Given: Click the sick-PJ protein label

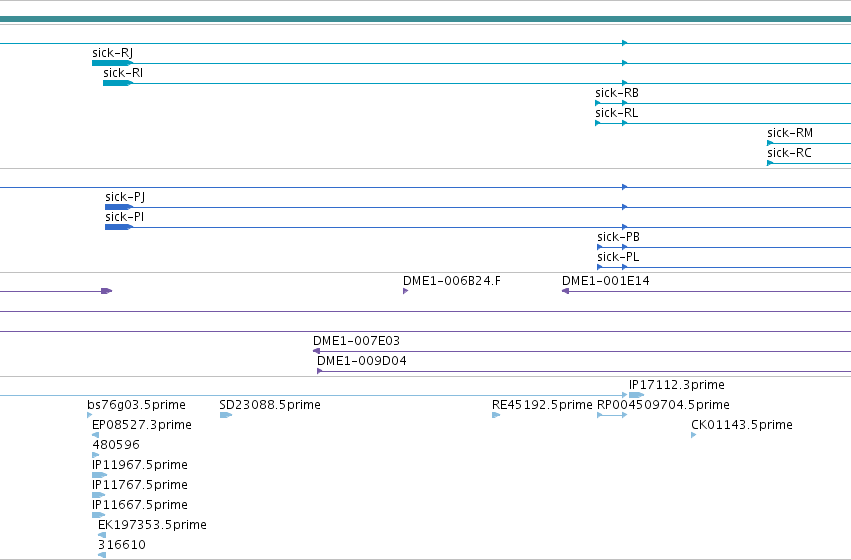Looking at the screenshot, I should tap(125, 197).
